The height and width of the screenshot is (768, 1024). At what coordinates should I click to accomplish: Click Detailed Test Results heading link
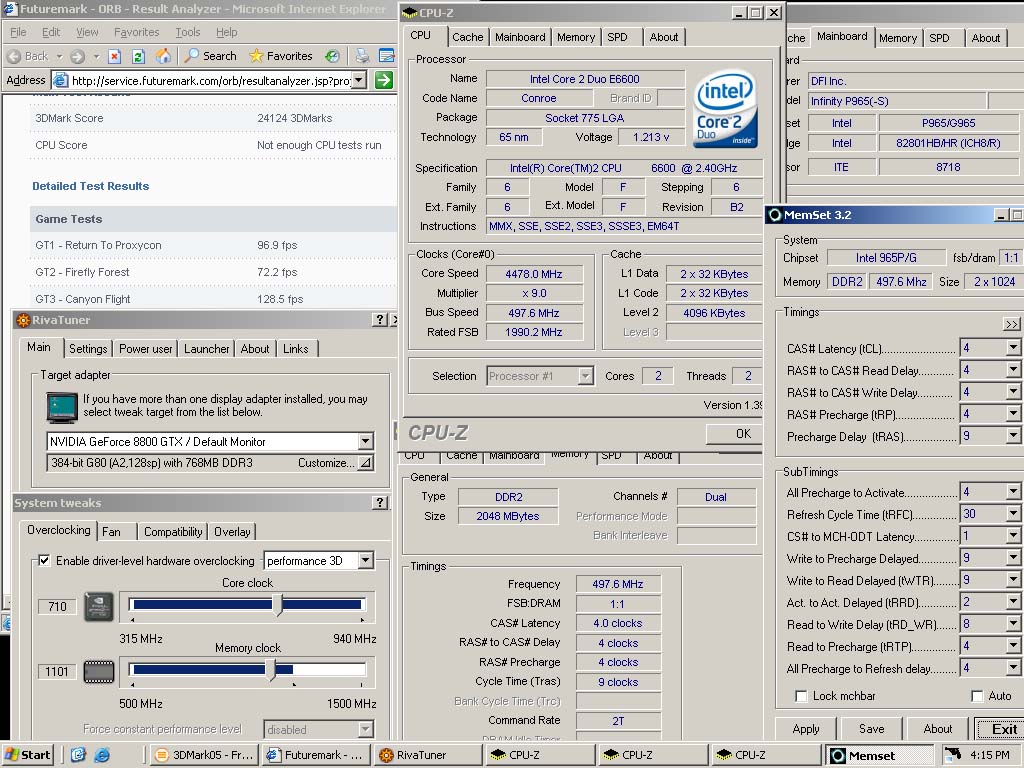(91, 186)
